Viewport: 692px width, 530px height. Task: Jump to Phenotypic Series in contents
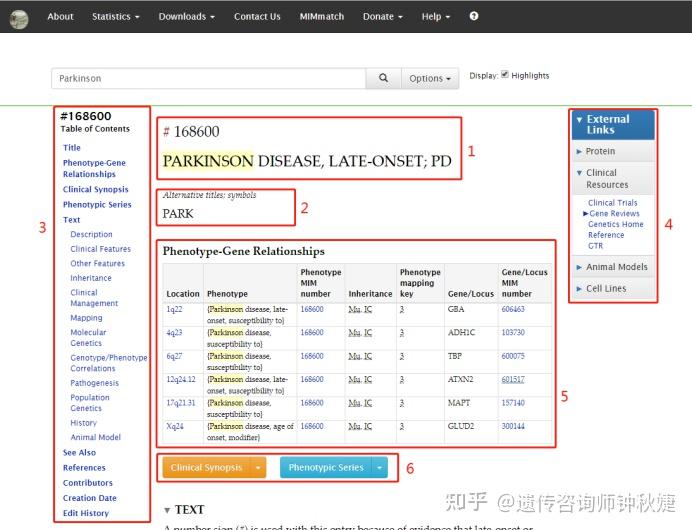[x=97, y=205]
